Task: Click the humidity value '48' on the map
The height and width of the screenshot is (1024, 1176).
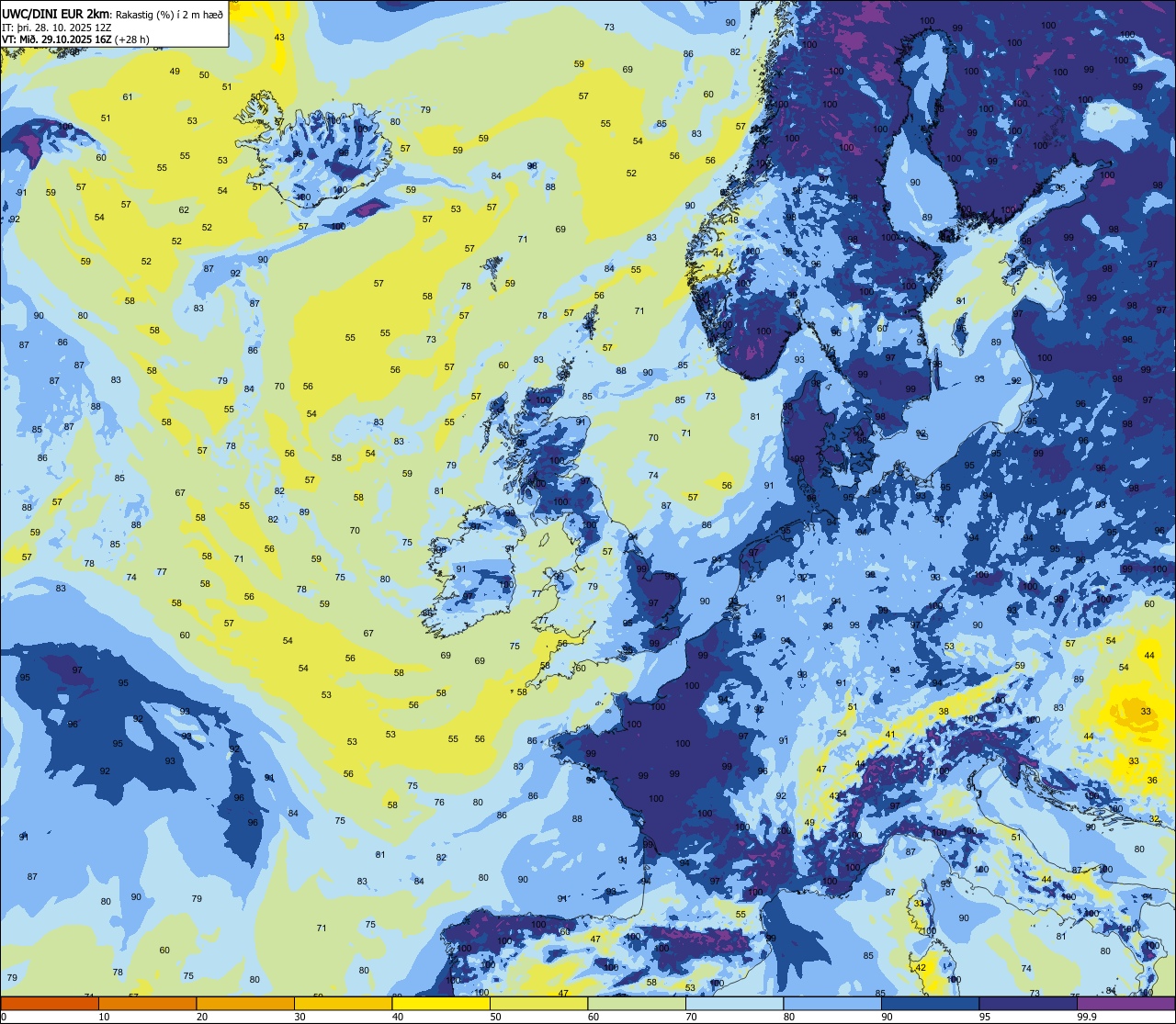Action: pos(733,219)
